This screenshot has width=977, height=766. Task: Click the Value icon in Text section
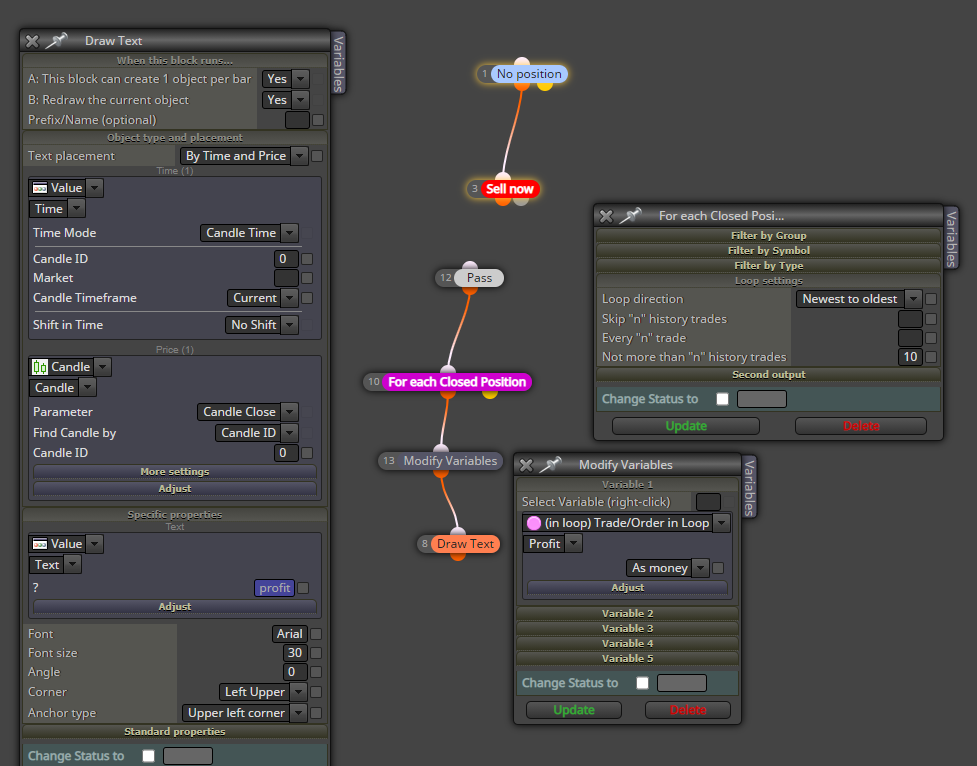[40, 544]
